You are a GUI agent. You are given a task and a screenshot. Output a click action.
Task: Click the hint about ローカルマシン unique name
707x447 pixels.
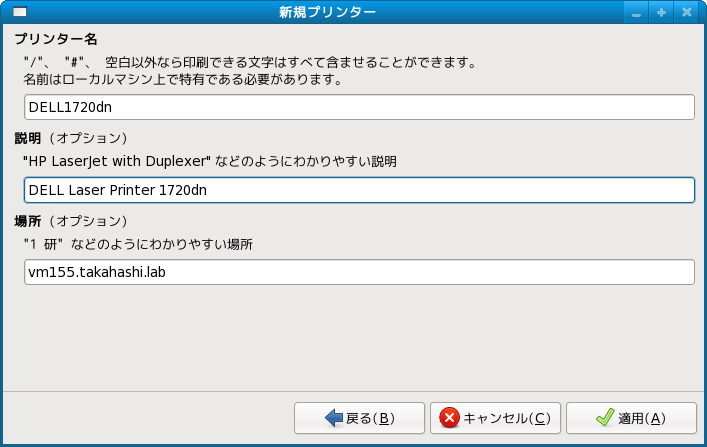click(183, 79)
